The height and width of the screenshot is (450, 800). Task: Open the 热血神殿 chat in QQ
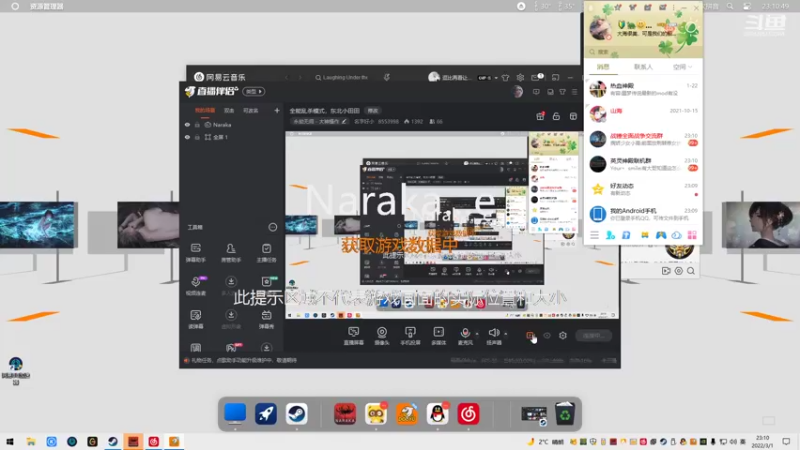click(x=643, y=89)
